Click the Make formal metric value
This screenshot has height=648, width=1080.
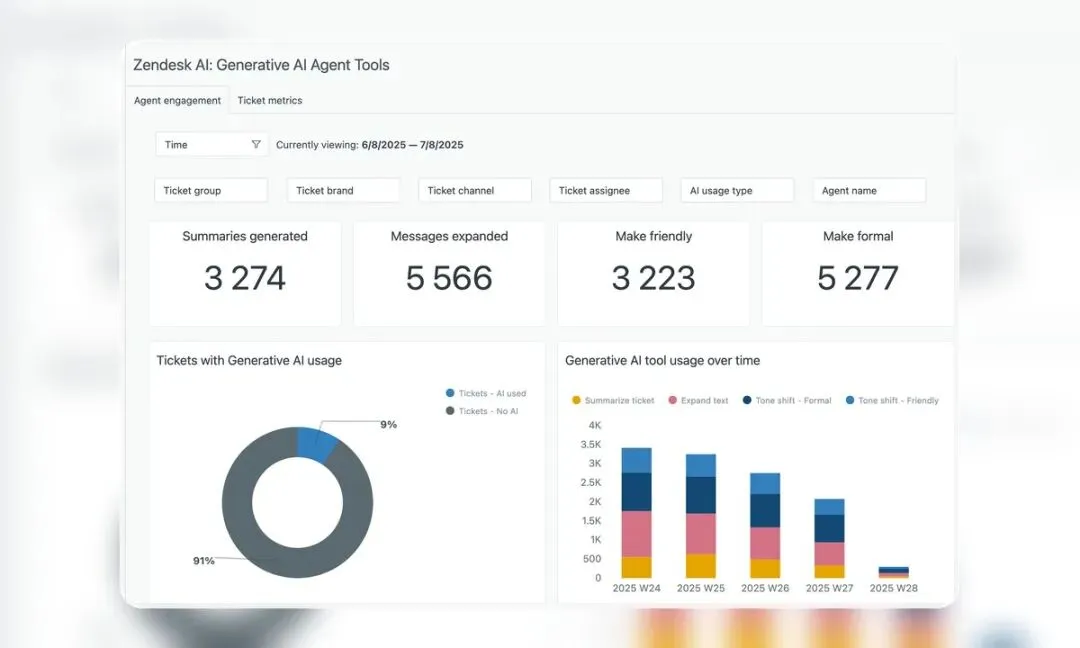tap(858, 278)
